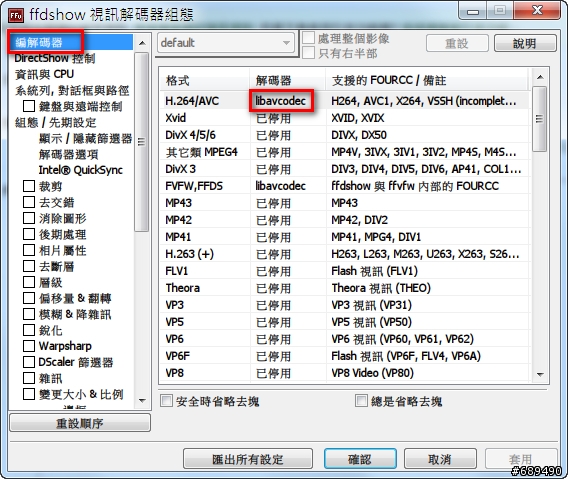Open the default preset dropdown
The height and width of the screenshot is (479, 568).
click(x=226, y=43)
